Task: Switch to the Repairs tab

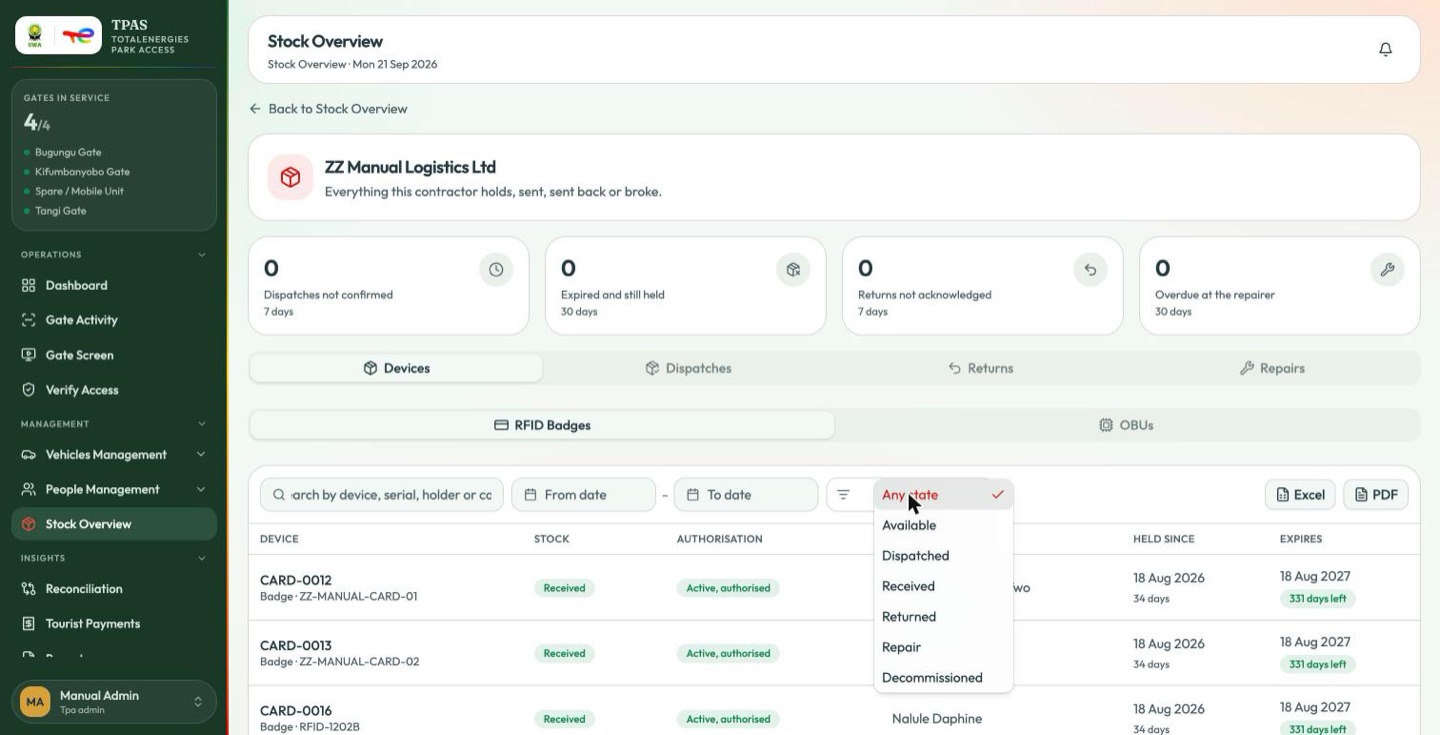Action: pos(1272,368)
